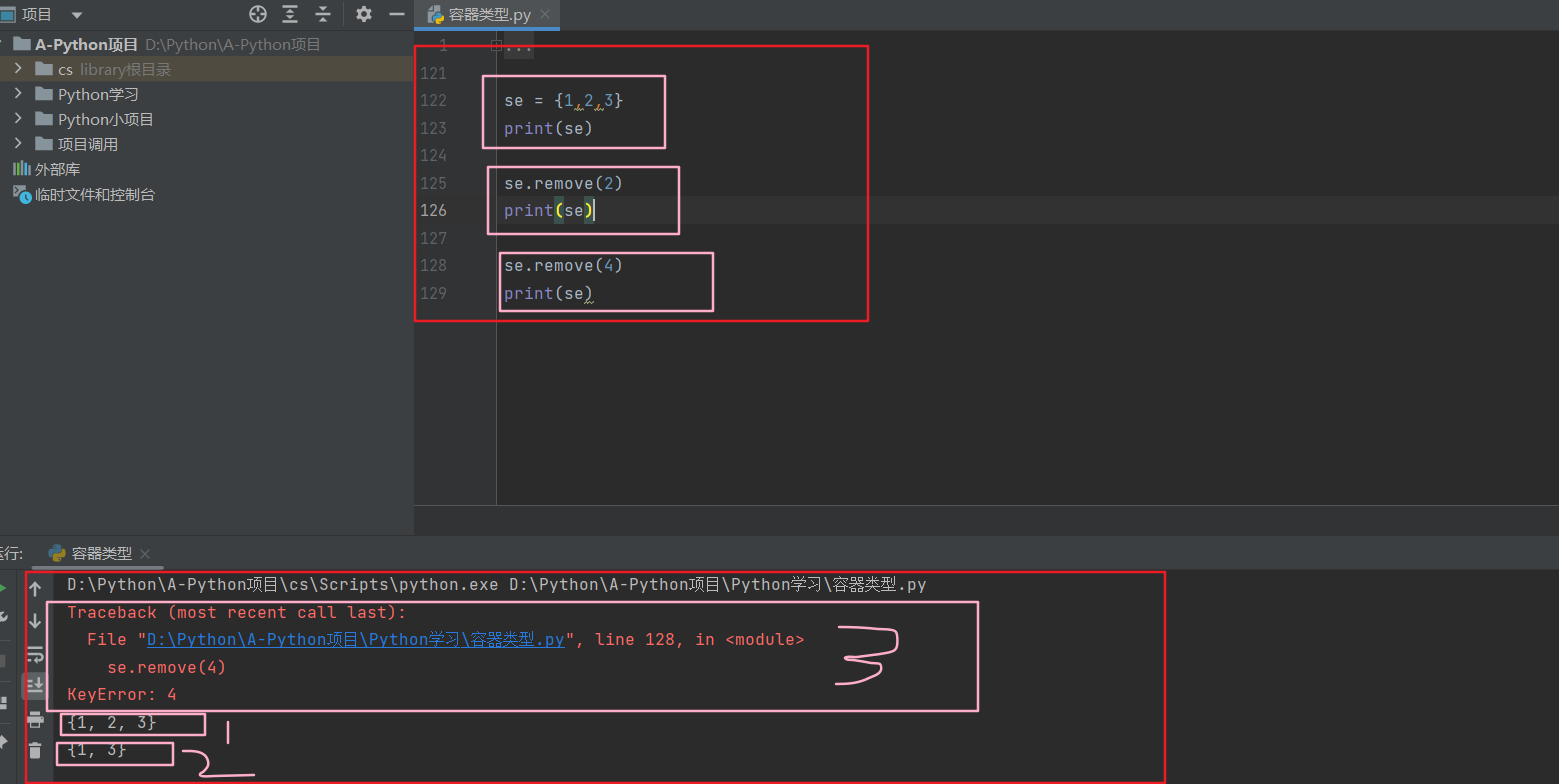This screenshot has width=1559, height=784.
Task: Toggle soft-wrap in the run console
Action: [x=35, y=655]
